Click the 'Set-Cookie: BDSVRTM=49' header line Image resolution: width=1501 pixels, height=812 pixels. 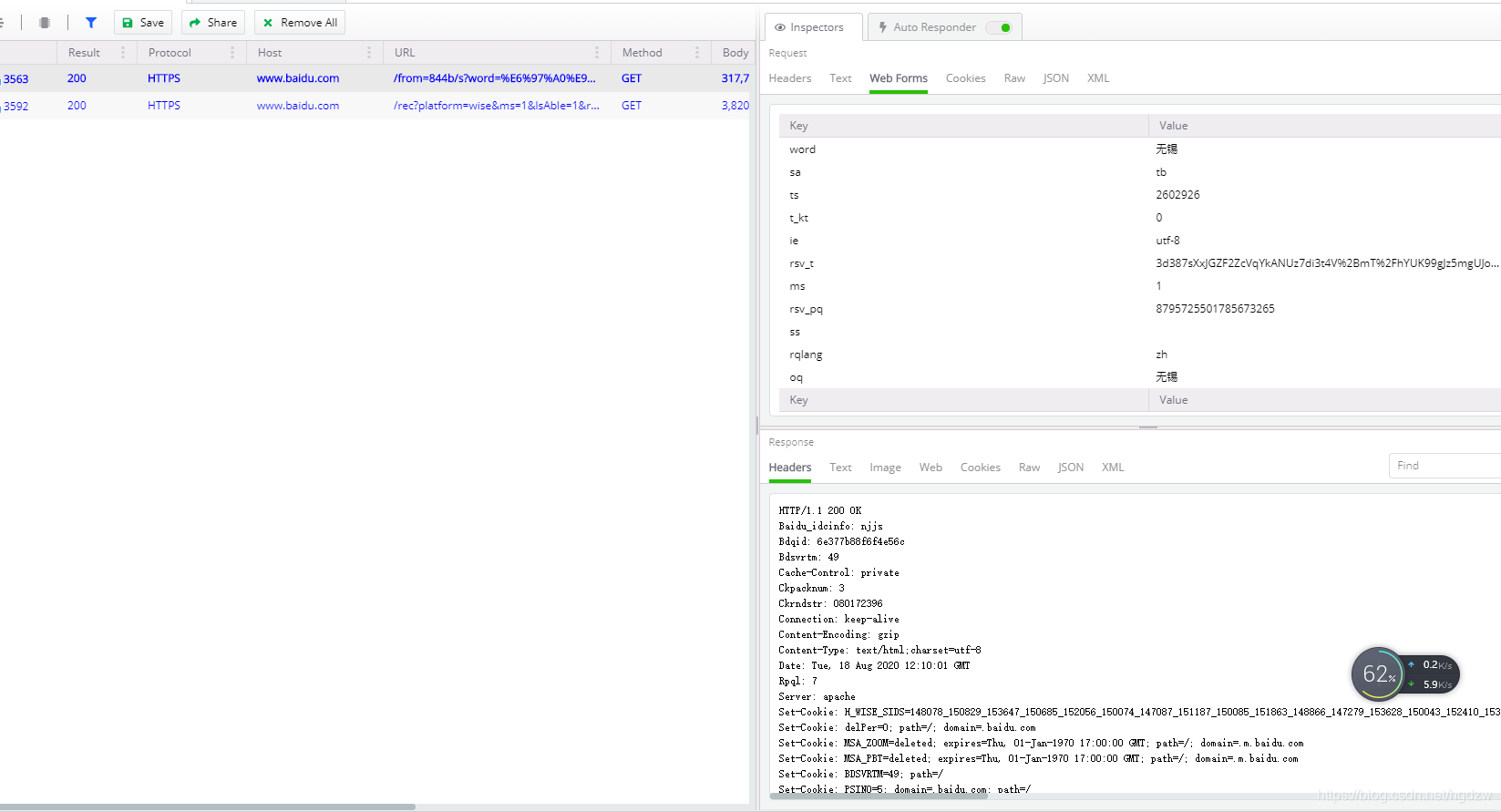coord(860,774)
